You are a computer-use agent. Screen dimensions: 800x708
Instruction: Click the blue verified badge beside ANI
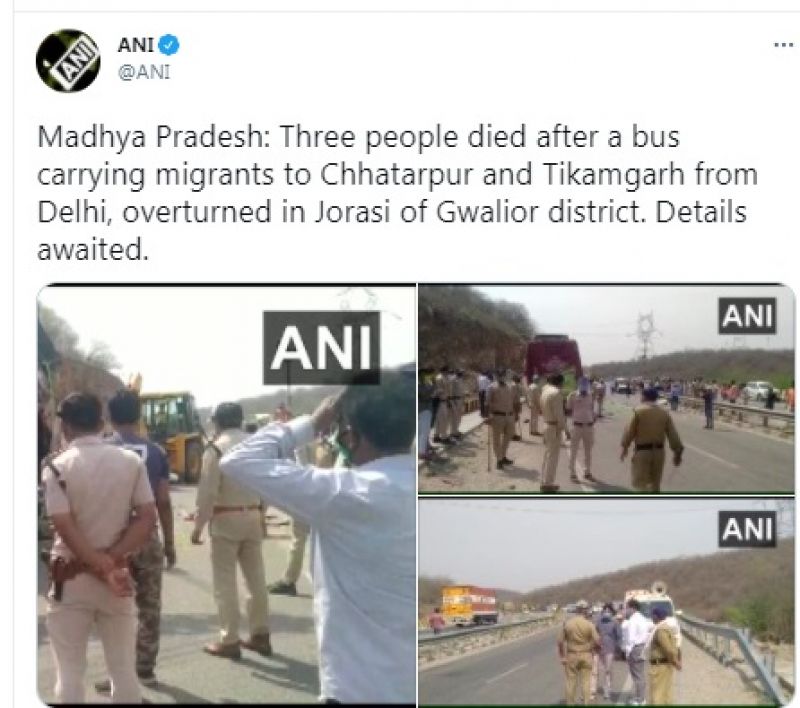coord(168,45)
